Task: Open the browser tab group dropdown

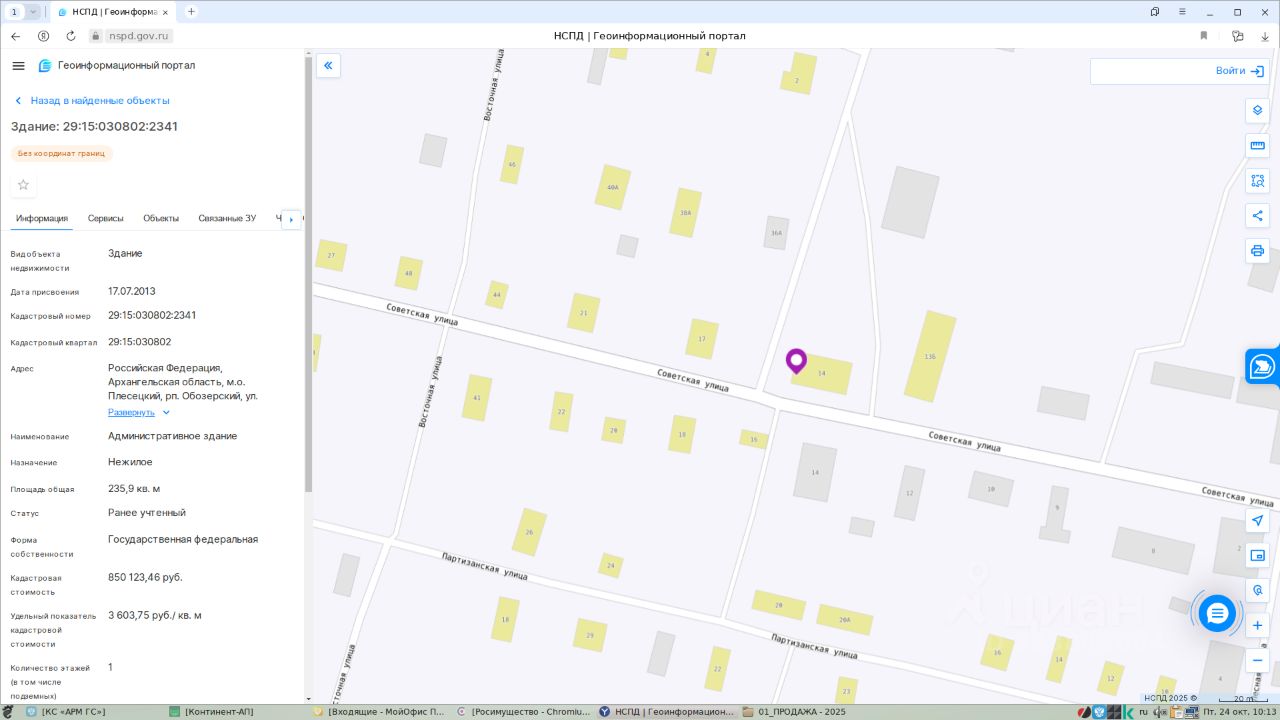Action: tap(33, 12)
